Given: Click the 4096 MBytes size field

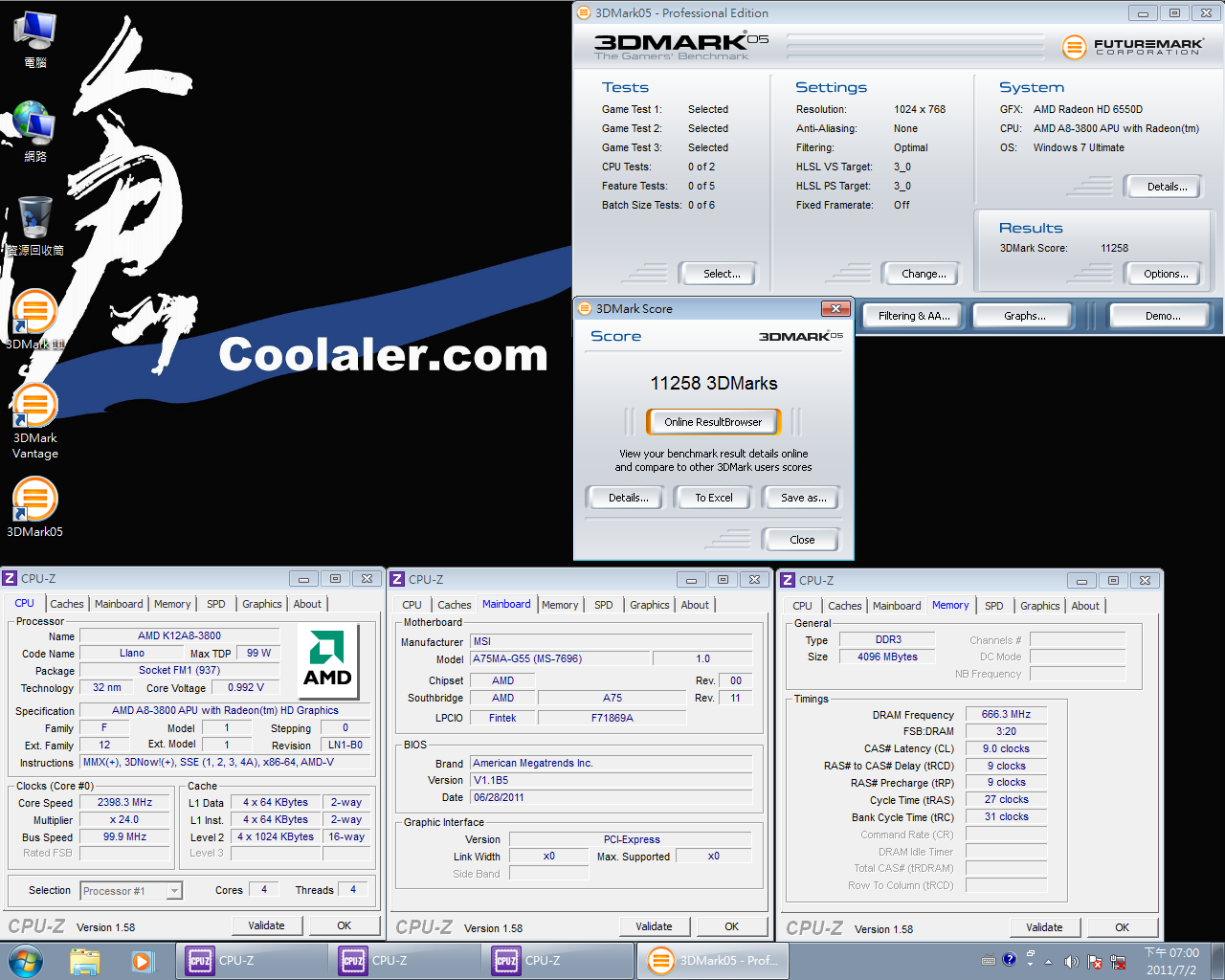Looking at the screenshot, I should [887, 657].
